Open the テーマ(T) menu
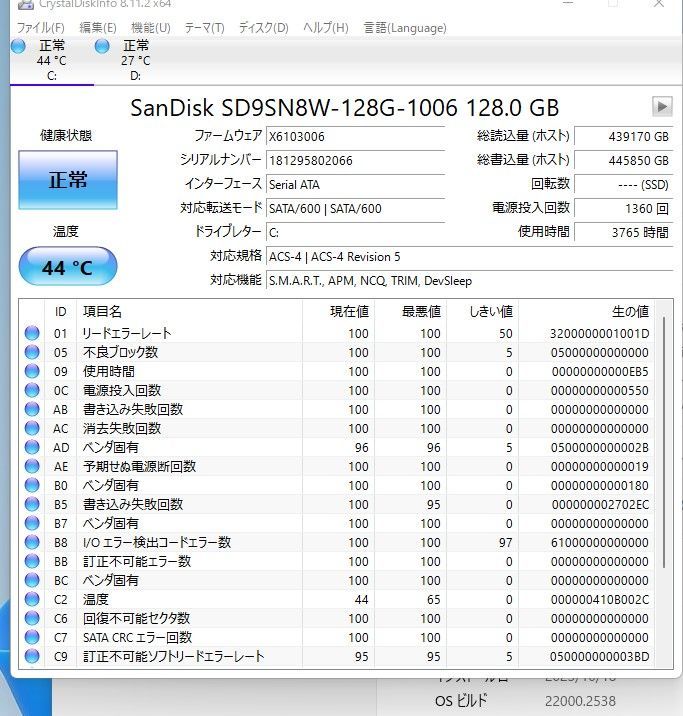This screenshot has height=716, width=683. coord(205,28)
